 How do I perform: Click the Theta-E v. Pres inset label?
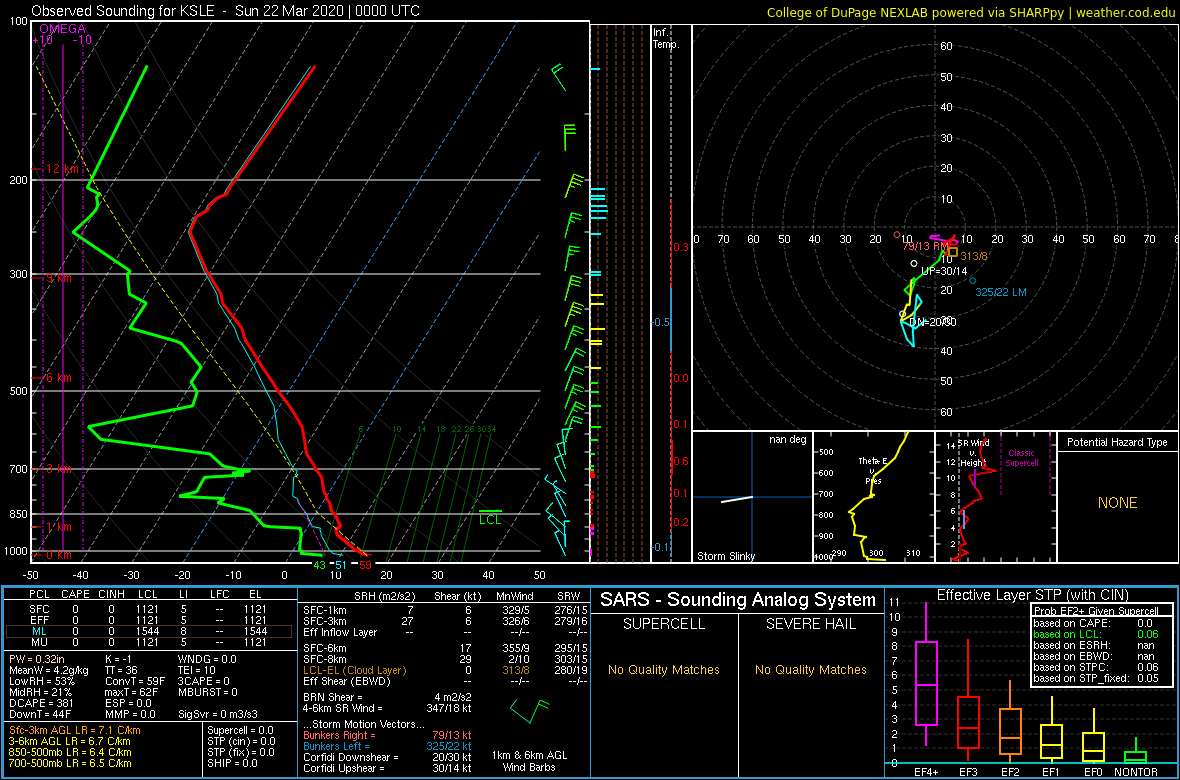(873, 471)
